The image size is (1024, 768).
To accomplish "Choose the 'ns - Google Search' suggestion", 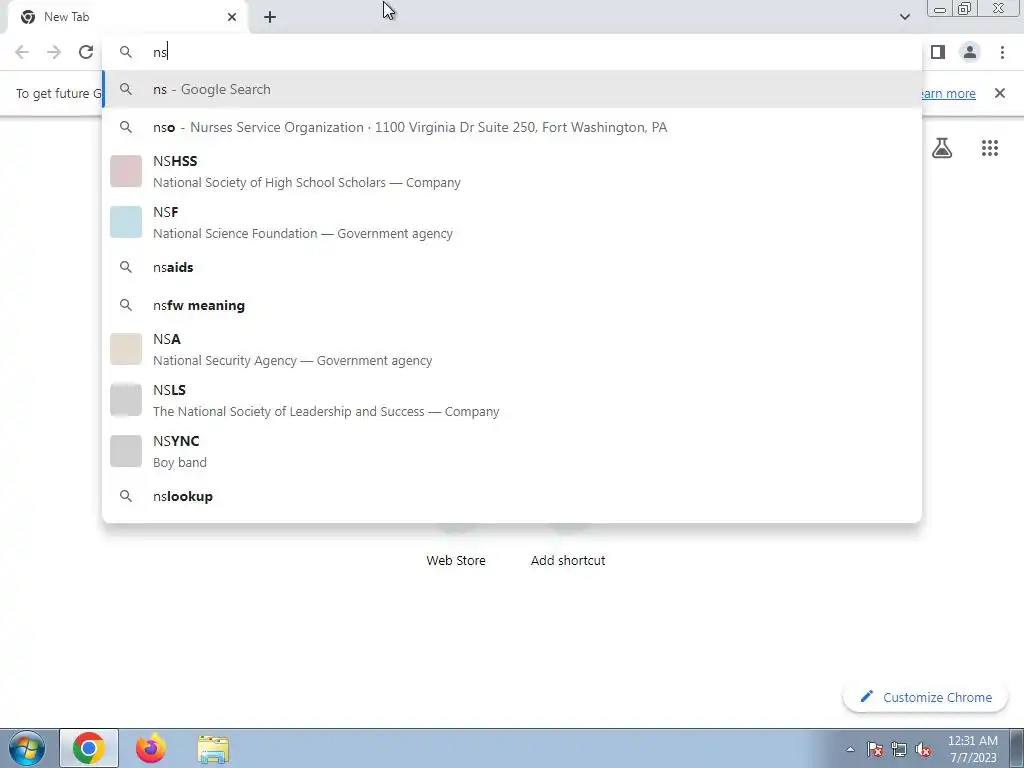I will (x=512, y=89).
